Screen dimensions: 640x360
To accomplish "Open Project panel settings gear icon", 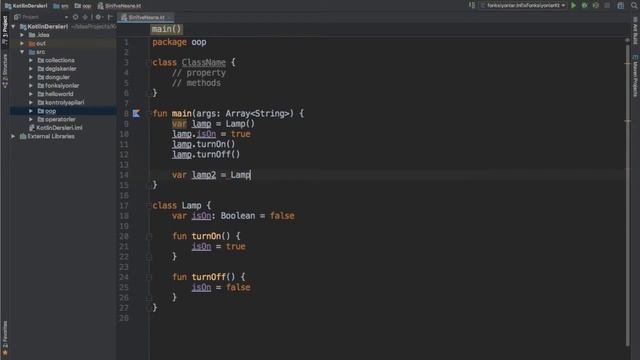I will (x=98, y=17).
